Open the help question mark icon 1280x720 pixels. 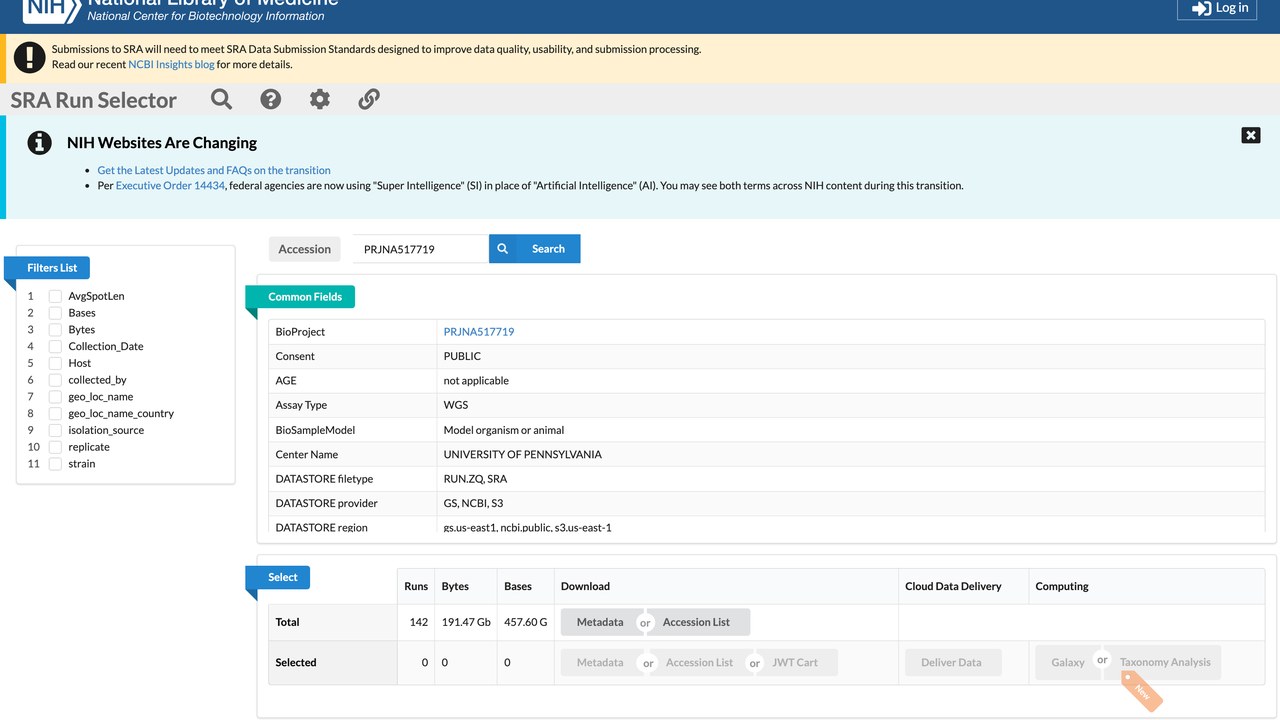[x=270, y=99]
